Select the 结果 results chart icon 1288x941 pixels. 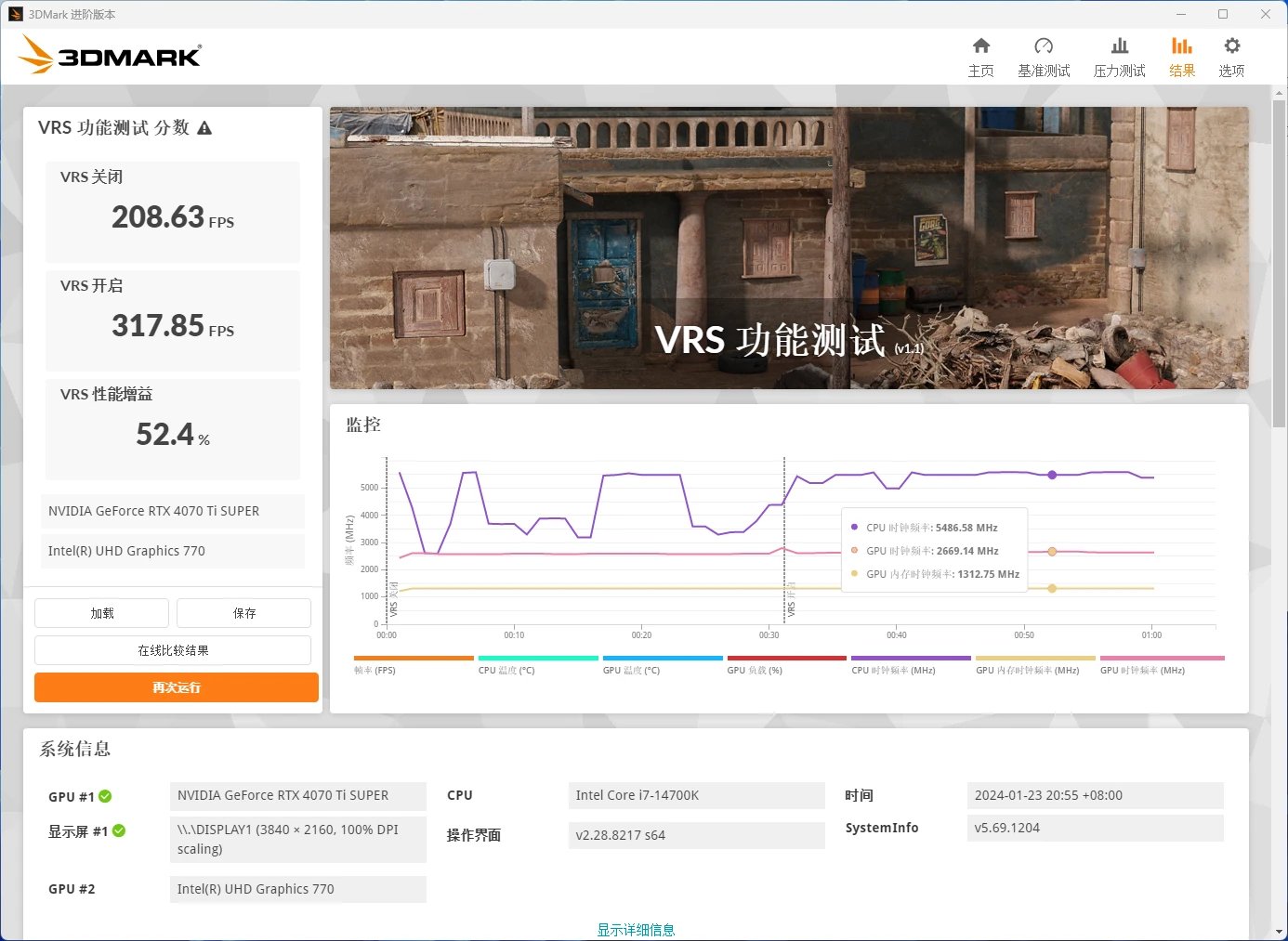[x=1182, y=46]
